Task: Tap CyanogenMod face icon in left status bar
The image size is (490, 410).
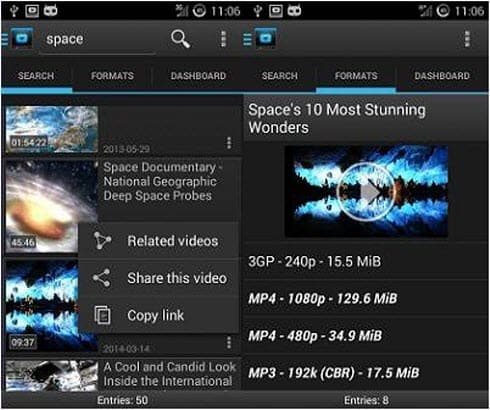Action: (51, 10)
